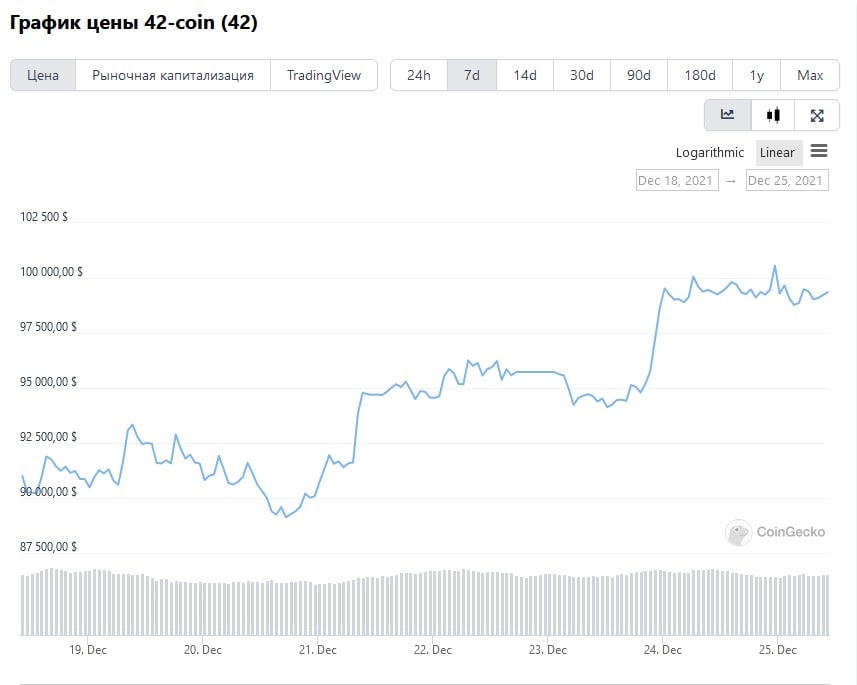This screenshot has height=685, width=857.
Task: Open the TradingView chart tab
Action: click(323, 75)
